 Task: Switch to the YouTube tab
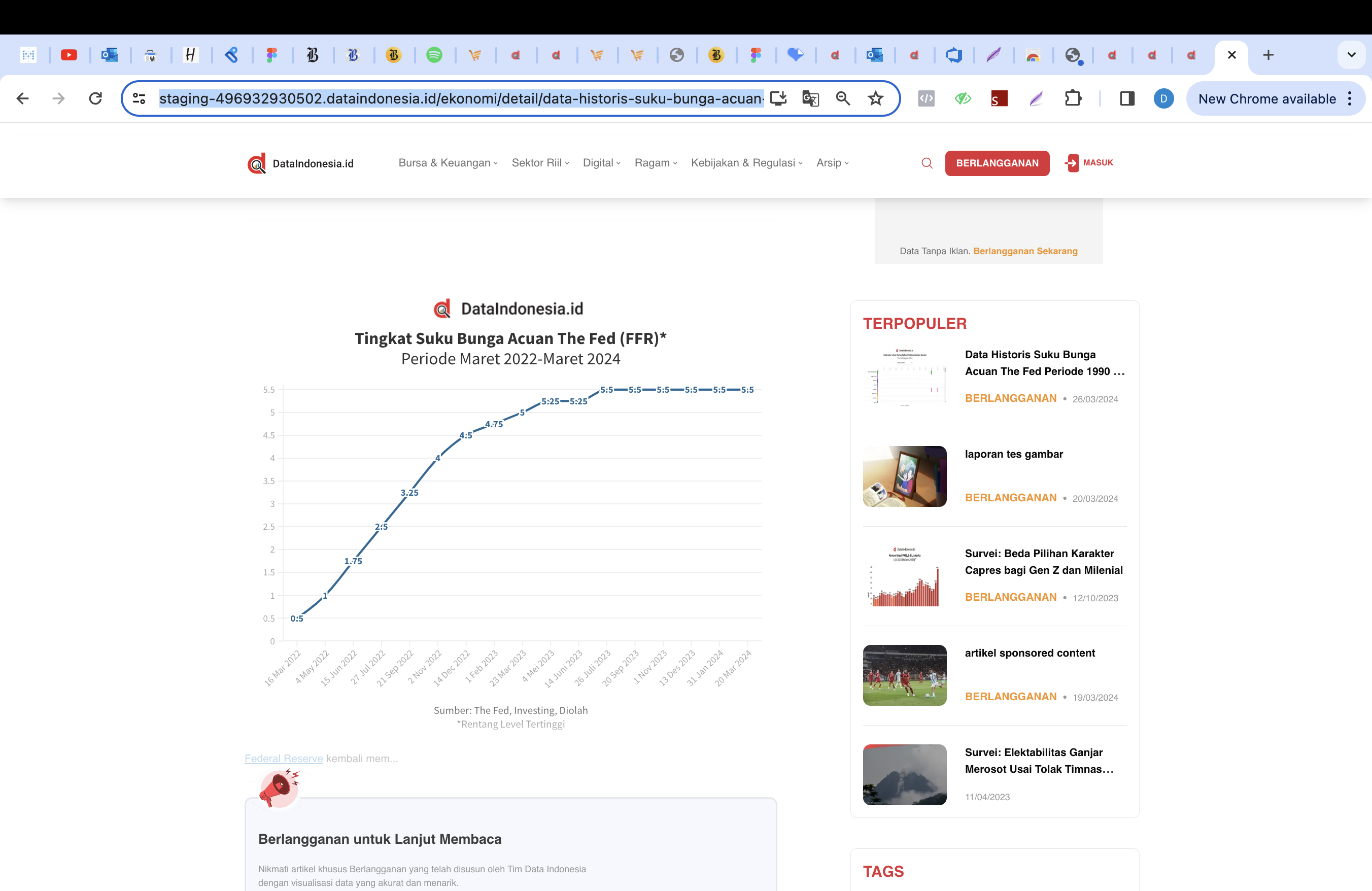point(68,55)
